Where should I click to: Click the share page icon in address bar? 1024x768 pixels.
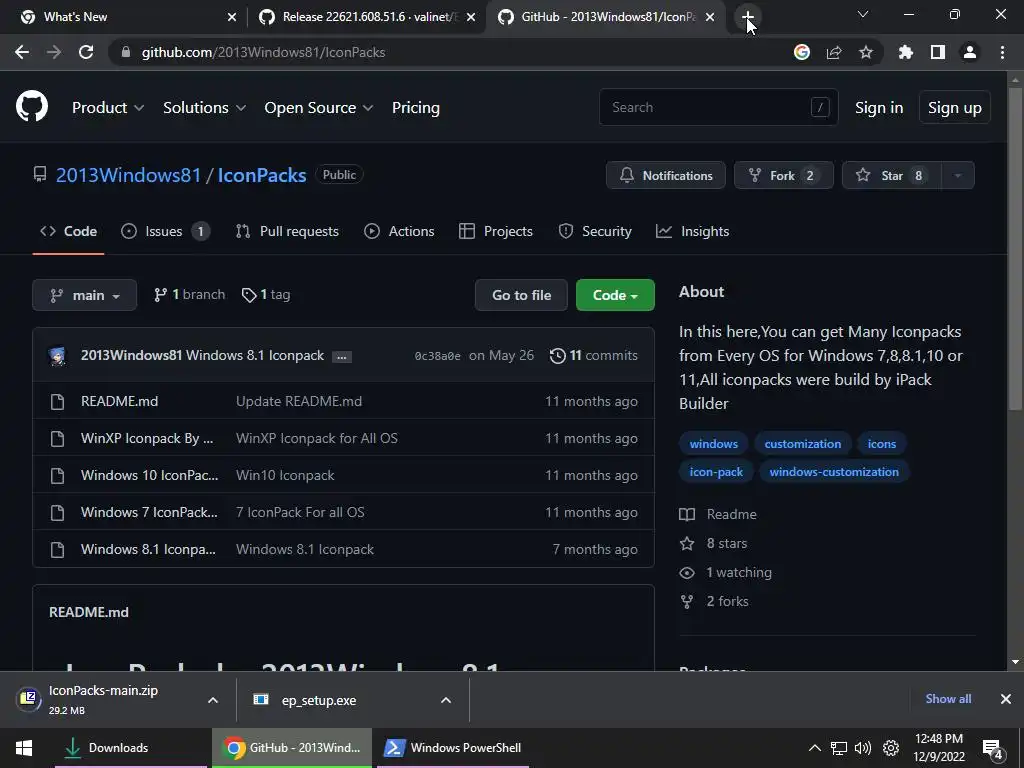coord(834,52)
